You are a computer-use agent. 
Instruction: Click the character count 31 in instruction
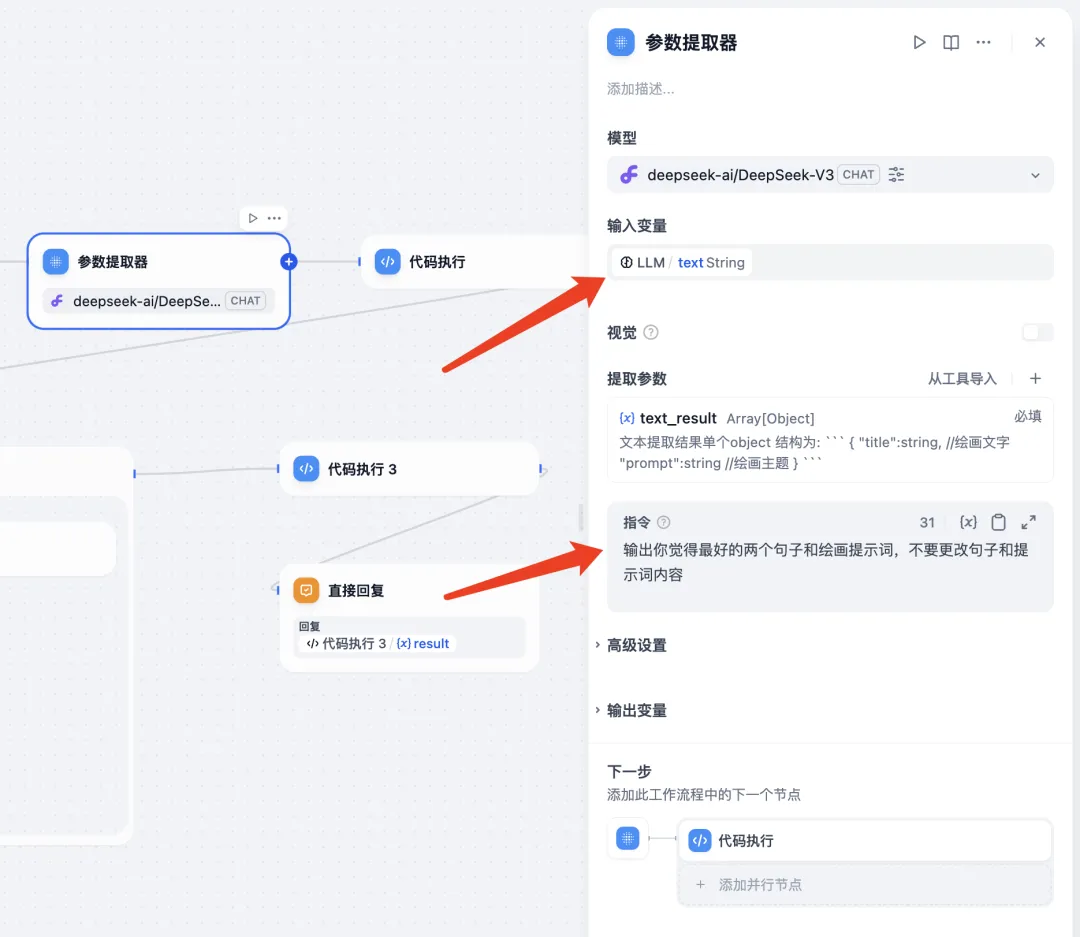point(927,523)
